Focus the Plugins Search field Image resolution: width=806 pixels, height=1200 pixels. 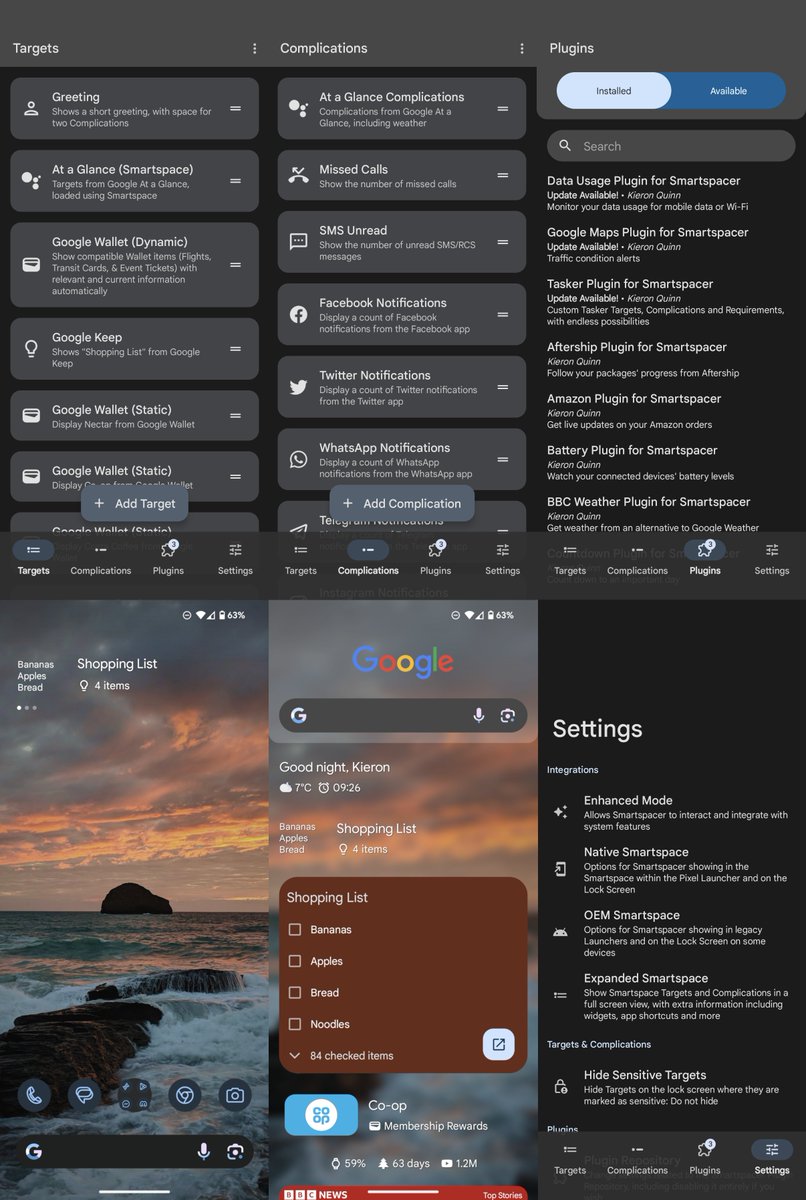(671, 146)
